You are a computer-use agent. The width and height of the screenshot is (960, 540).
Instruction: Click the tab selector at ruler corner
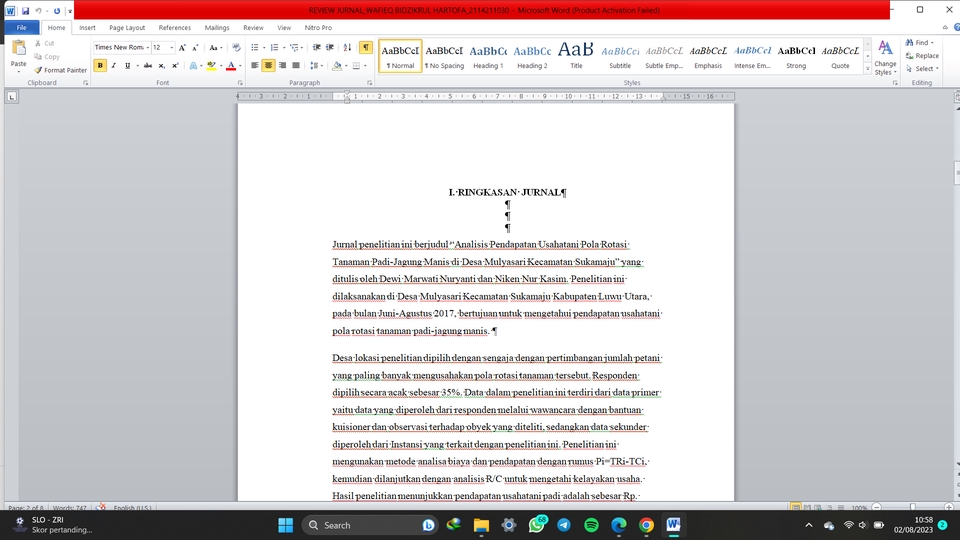click(x=12, y=96)
